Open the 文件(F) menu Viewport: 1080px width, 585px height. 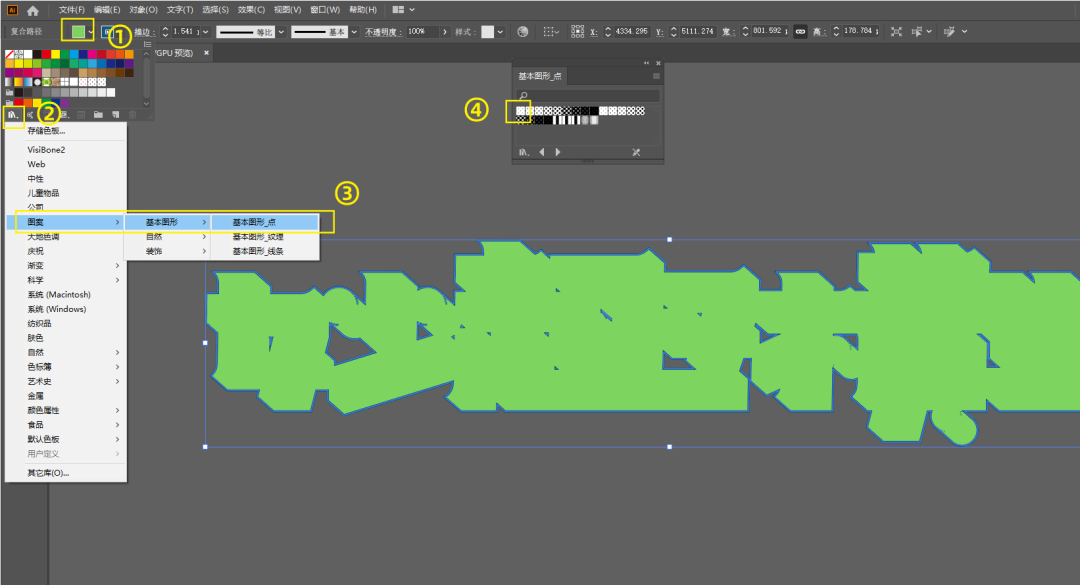[x=72, y=10]
